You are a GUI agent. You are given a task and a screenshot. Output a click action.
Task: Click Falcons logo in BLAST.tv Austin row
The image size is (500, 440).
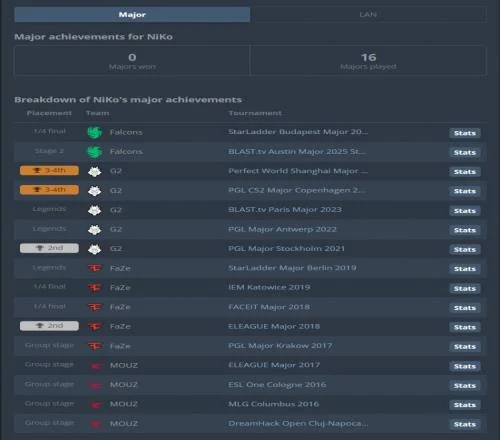tap(94, 152)
